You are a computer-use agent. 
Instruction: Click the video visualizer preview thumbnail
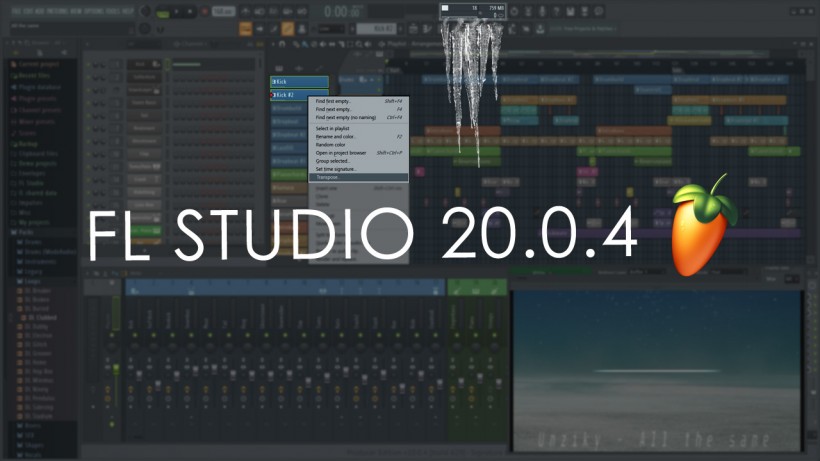656,370
